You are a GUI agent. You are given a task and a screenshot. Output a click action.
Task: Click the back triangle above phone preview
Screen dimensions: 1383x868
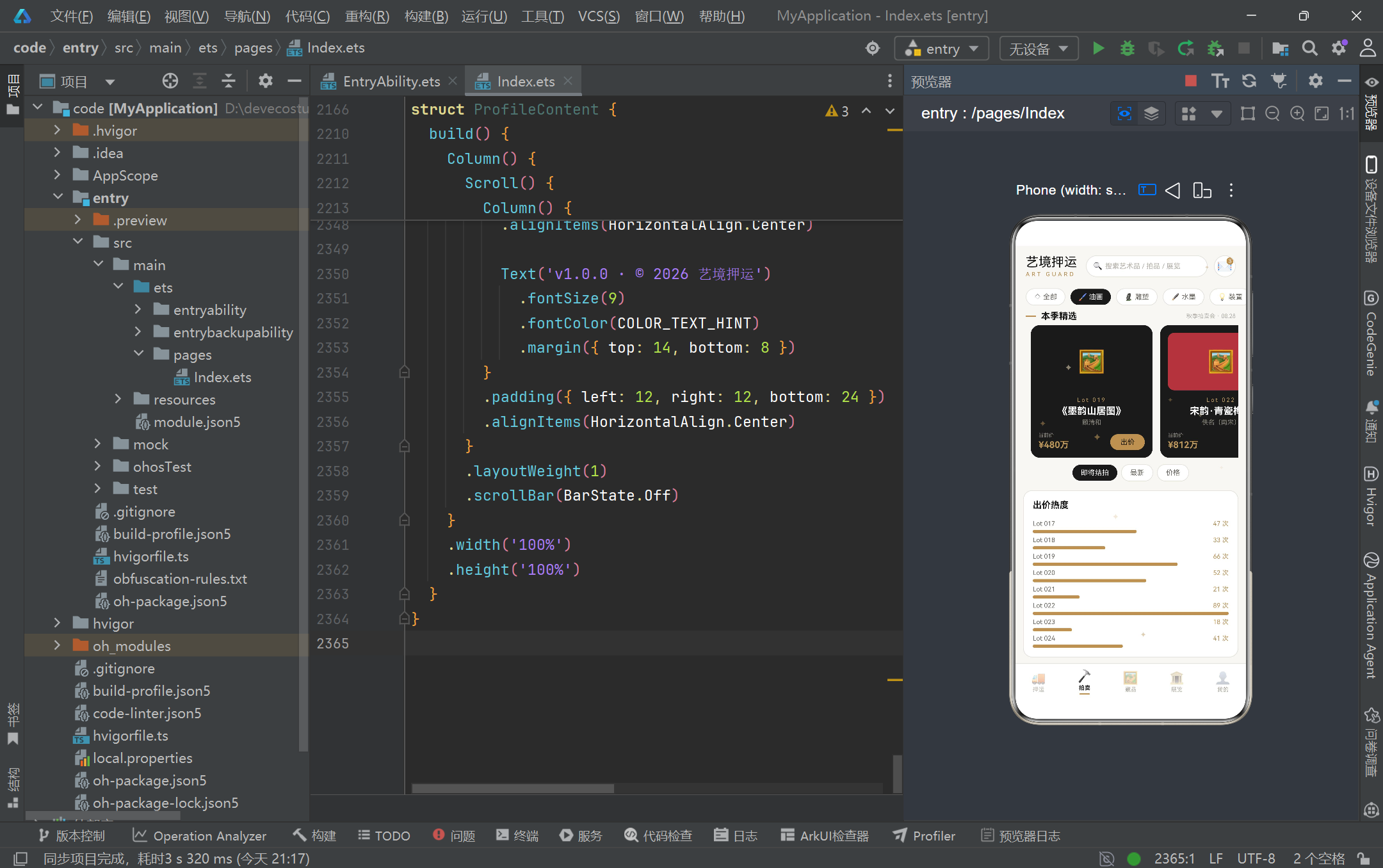[x=1173, y=191]
